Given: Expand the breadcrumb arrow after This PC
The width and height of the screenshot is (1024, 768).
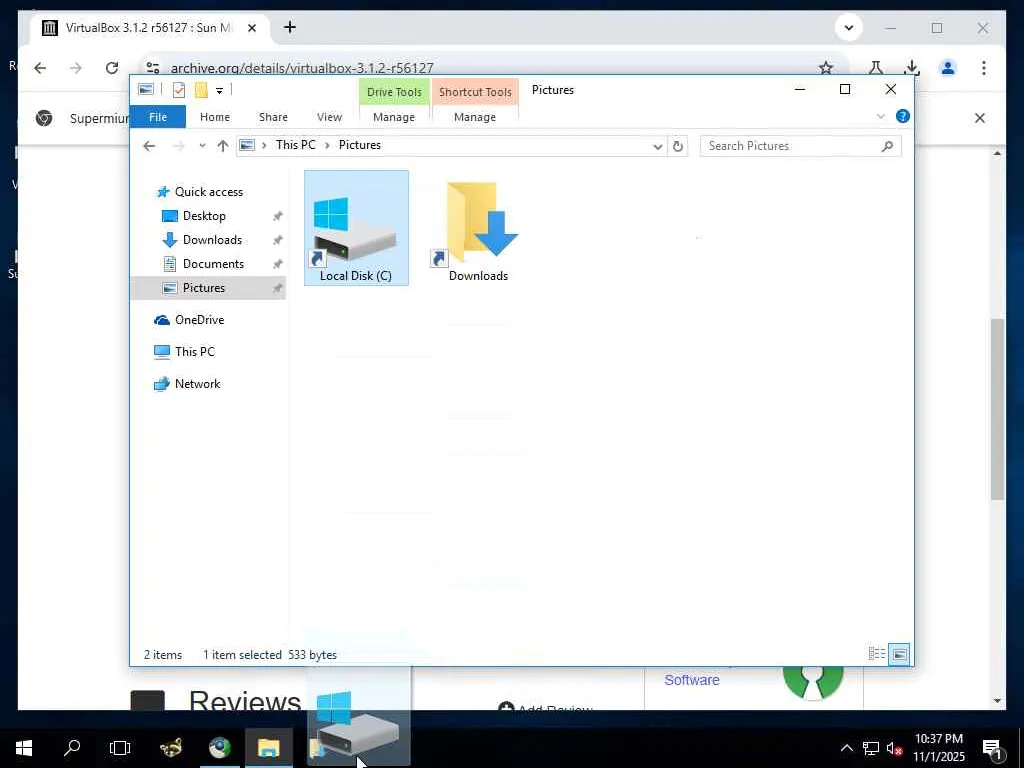Looking at the screenshot, I should point(327,146).
